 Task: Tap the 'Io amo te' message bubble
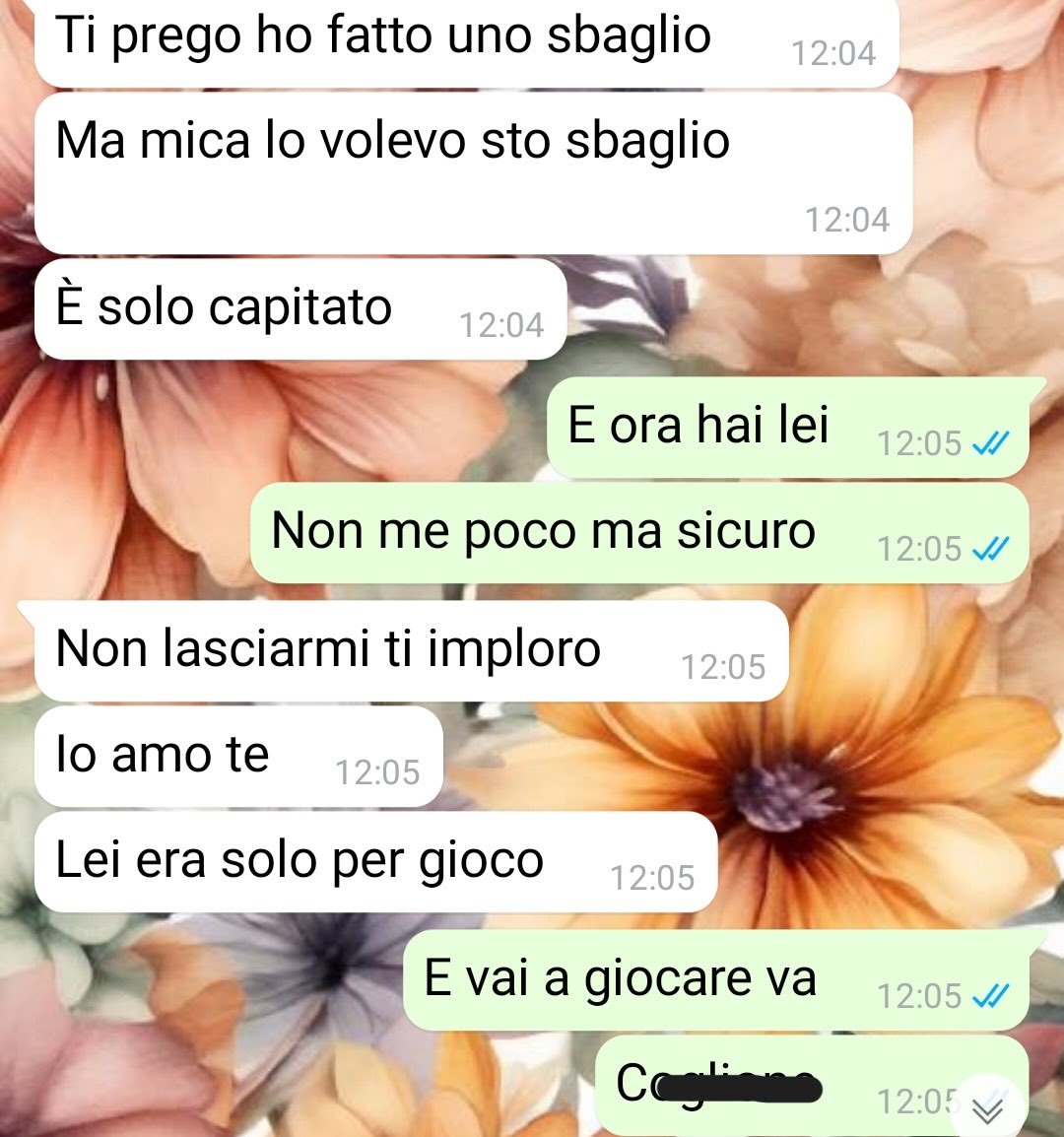(x=238, y=757)
